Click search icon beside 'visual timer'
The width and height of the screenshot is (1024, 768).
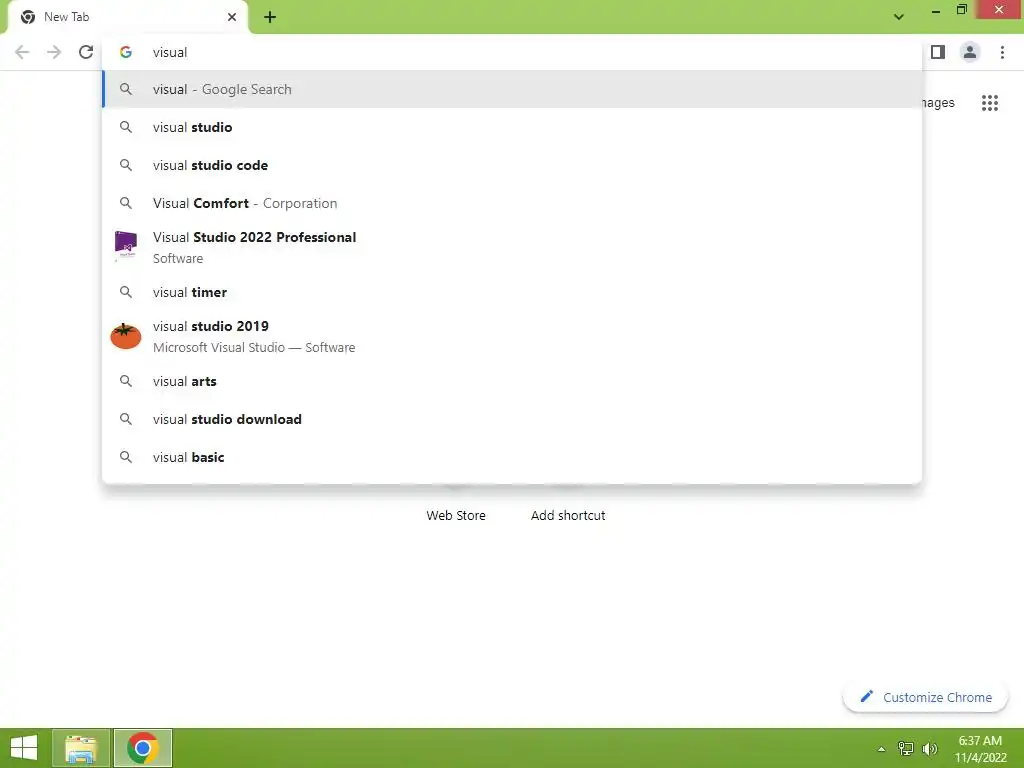(126, 292)
